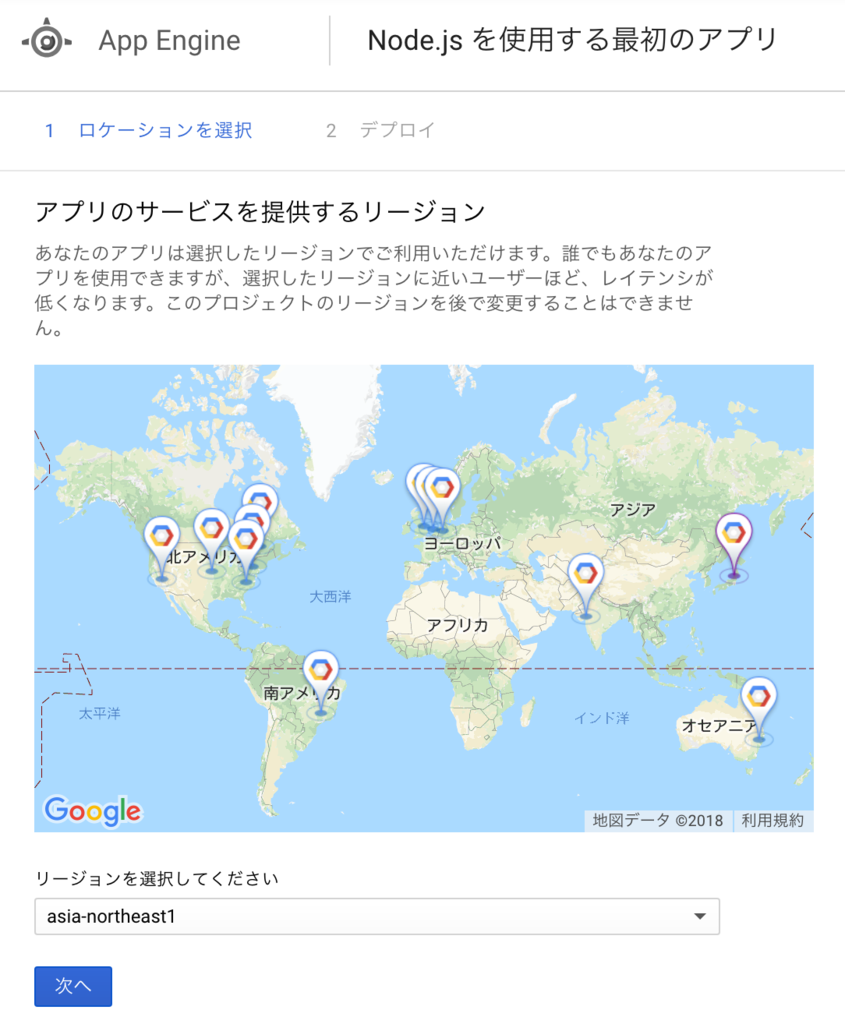Click the region dropdown arrow
The image size is (845, 1024).
click(699, 916)
